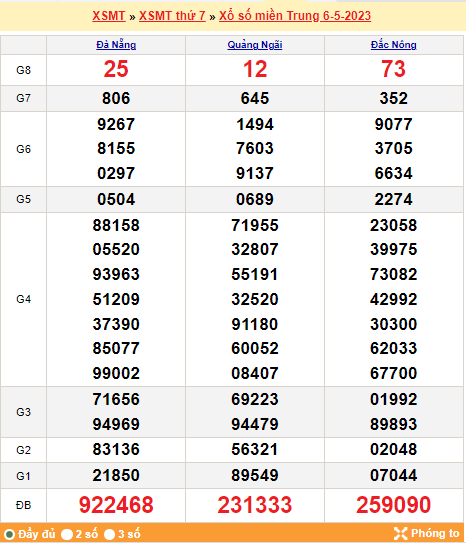Click the Phóng to expand icon
466x543 pixels.
point(400,533)
